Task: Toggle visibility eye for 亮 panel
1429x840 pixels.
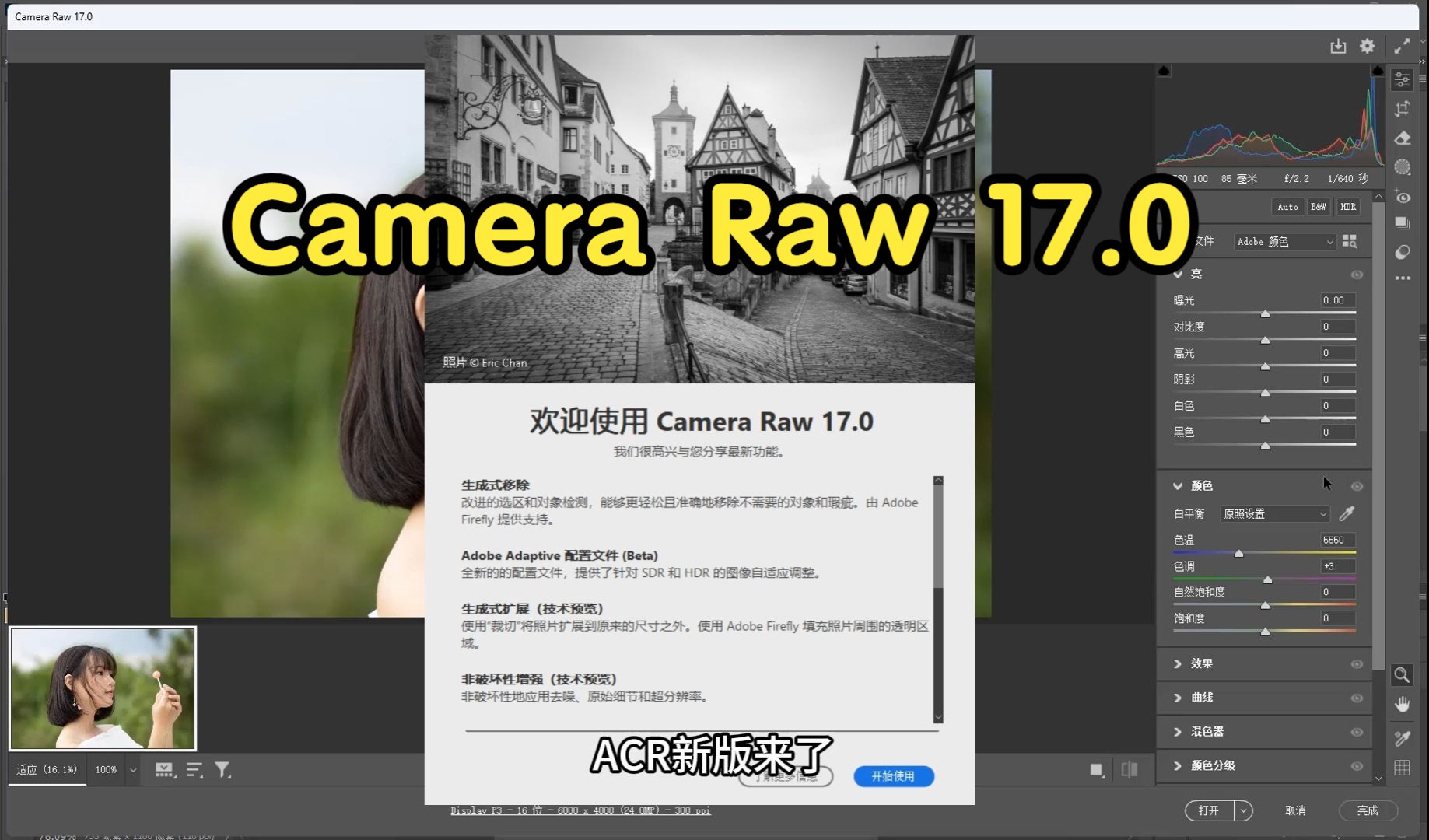Action: point(1357,275)
